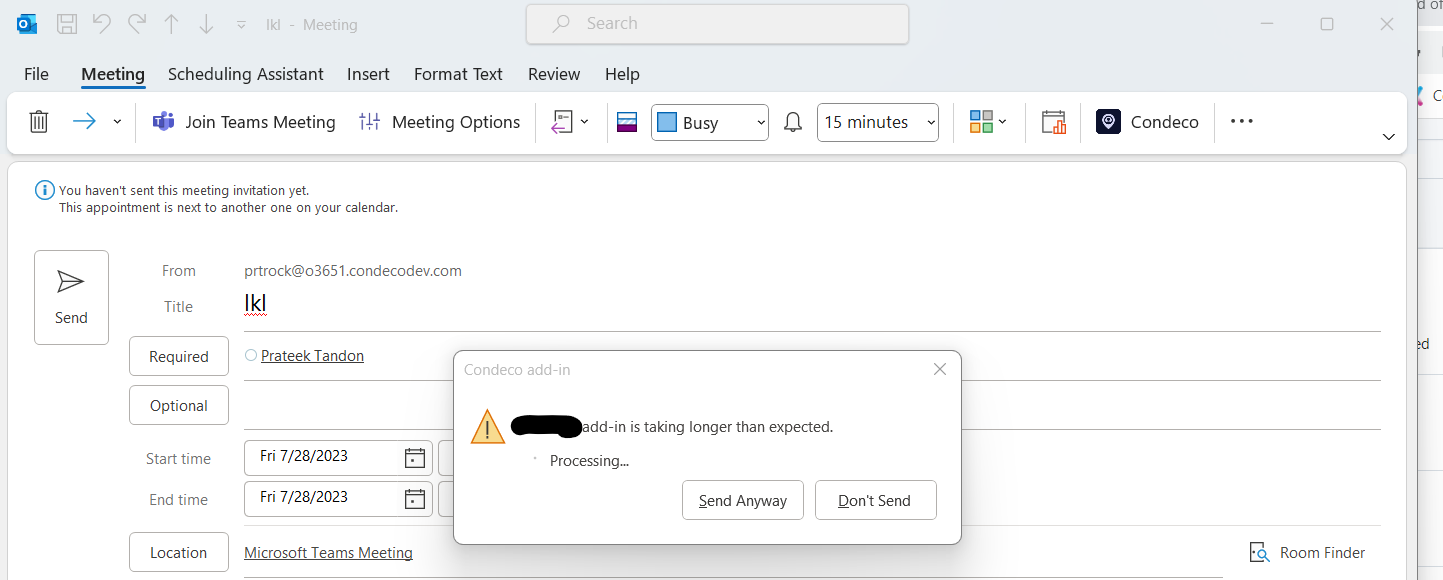1443x580 pixels.
Task: Select the radio button beside Prateek Tandon
Action: 250,355
